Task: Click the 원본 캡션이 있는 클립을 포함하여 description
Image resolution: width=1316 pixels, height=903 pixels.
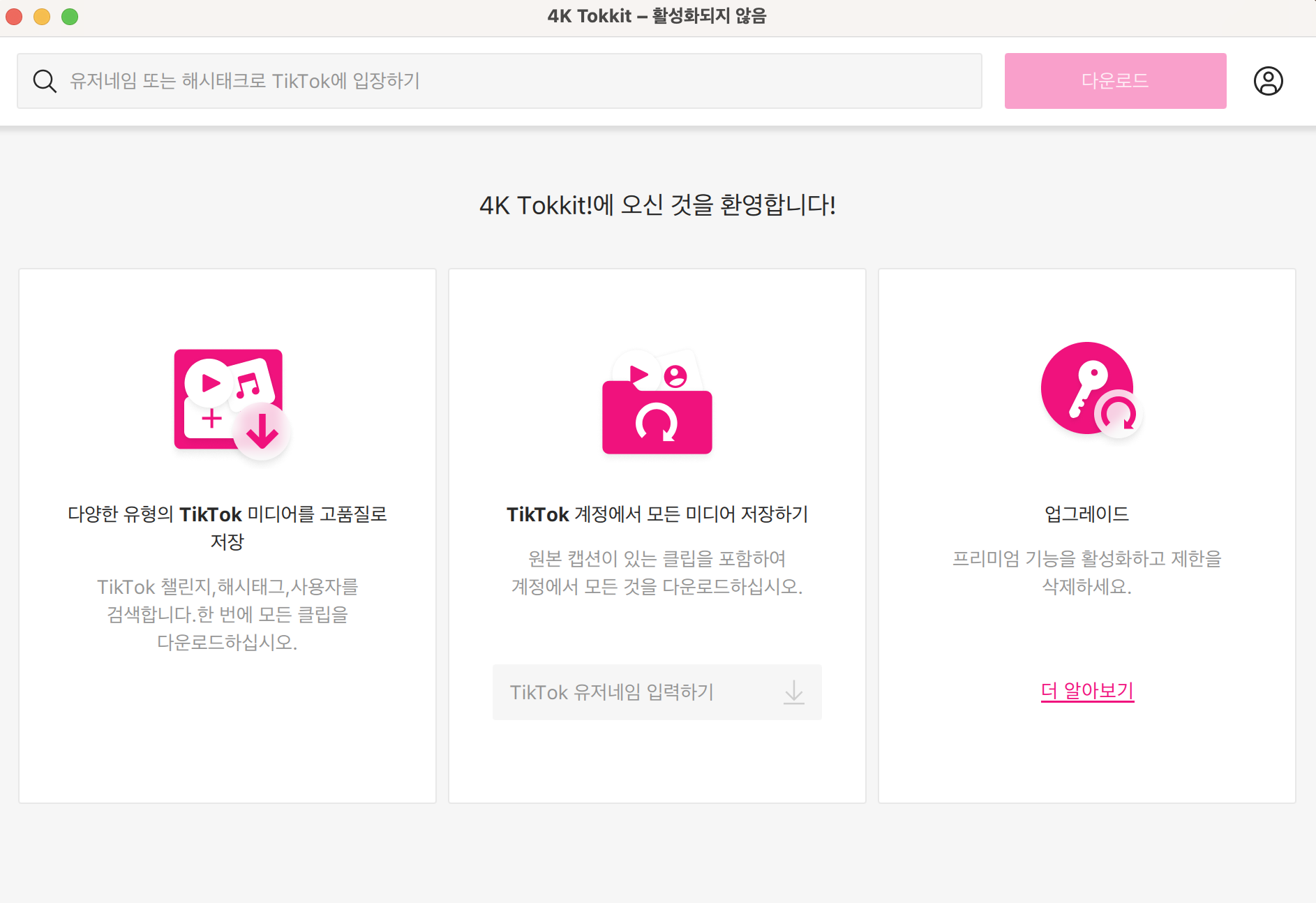Action: coord(657,572)
